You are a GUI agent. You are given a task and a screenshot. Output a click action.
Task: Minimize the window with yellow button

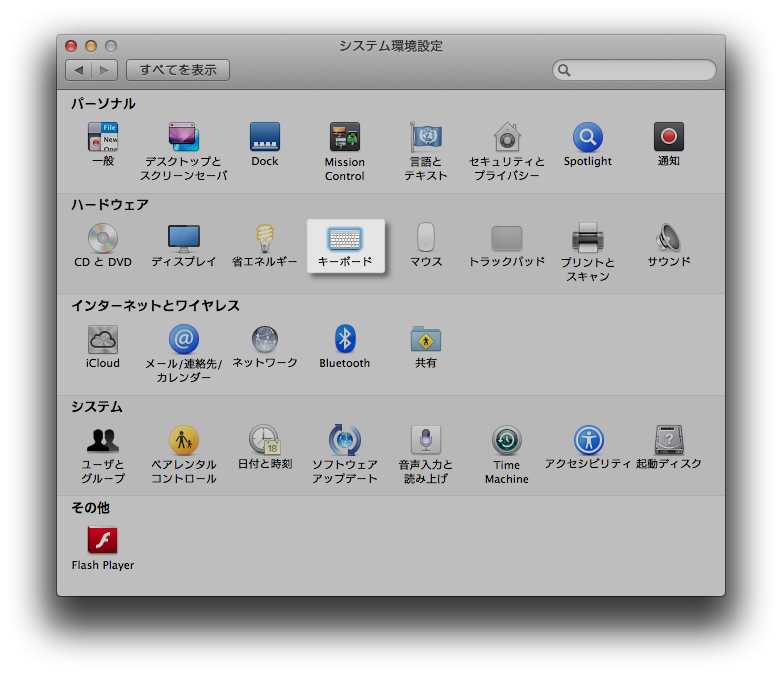coord(91,46)
